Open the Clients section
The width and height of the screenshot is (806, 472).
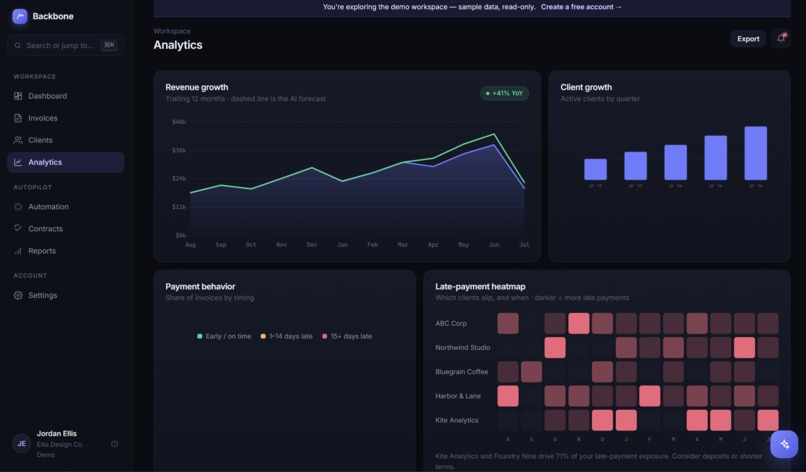66,140
